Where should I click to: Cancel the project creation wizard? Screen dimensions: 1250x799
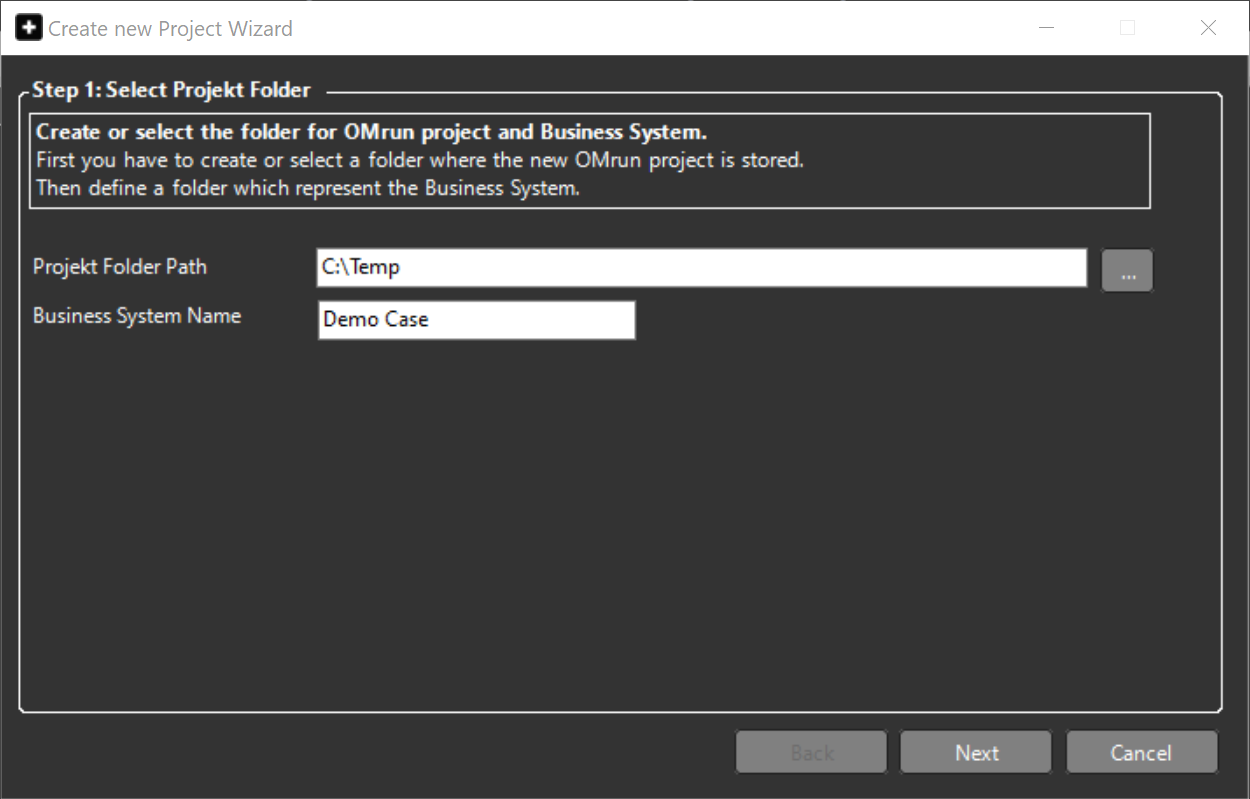click(1141, 752)
